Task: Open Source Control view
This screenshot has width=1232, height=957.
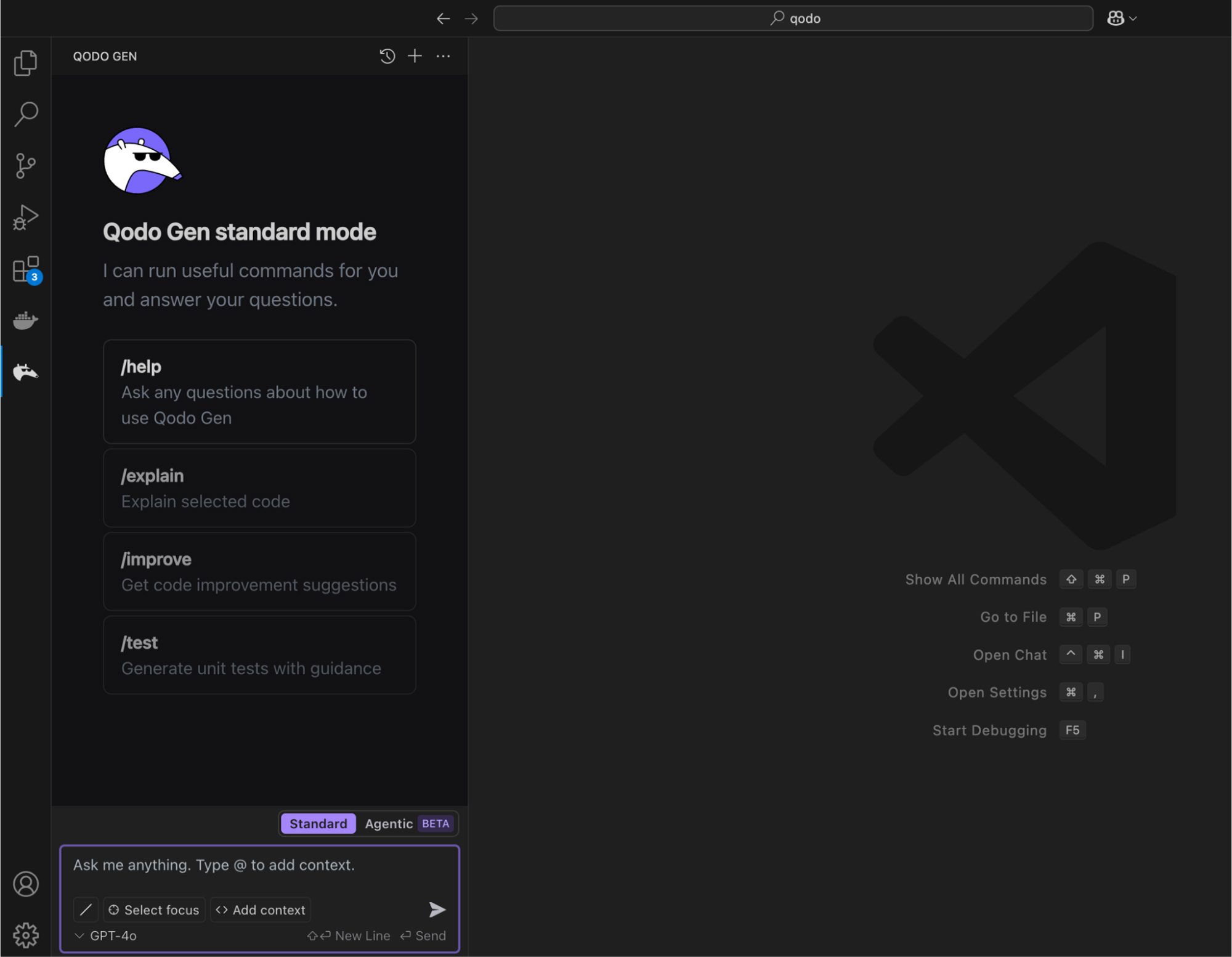Action: pyautogui.click(x=25, y=166)
